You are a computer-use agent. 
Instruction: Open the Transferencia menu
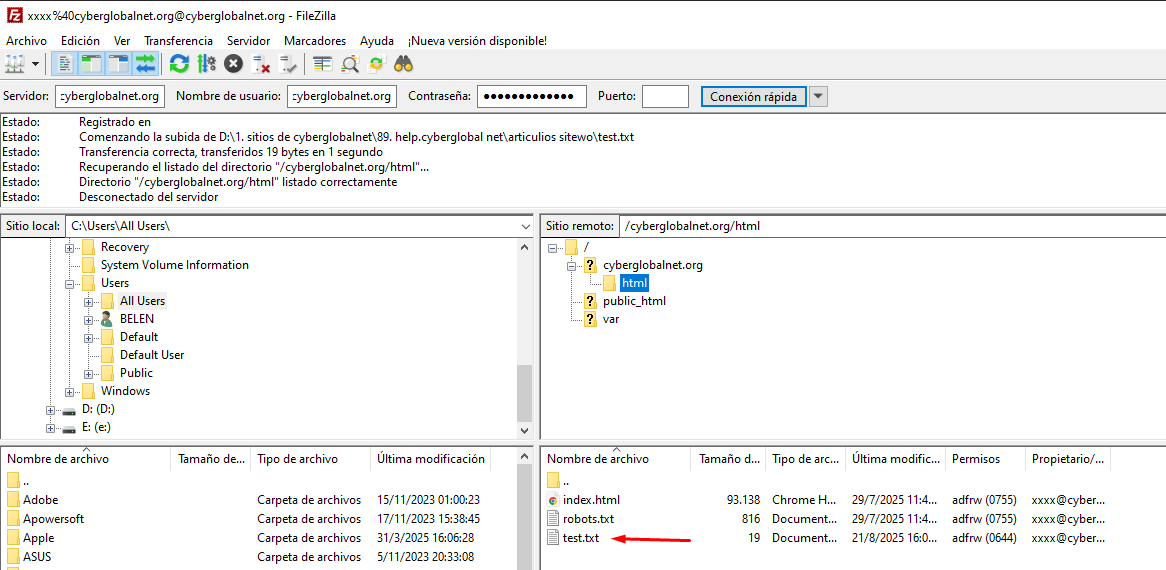[178, 41]
